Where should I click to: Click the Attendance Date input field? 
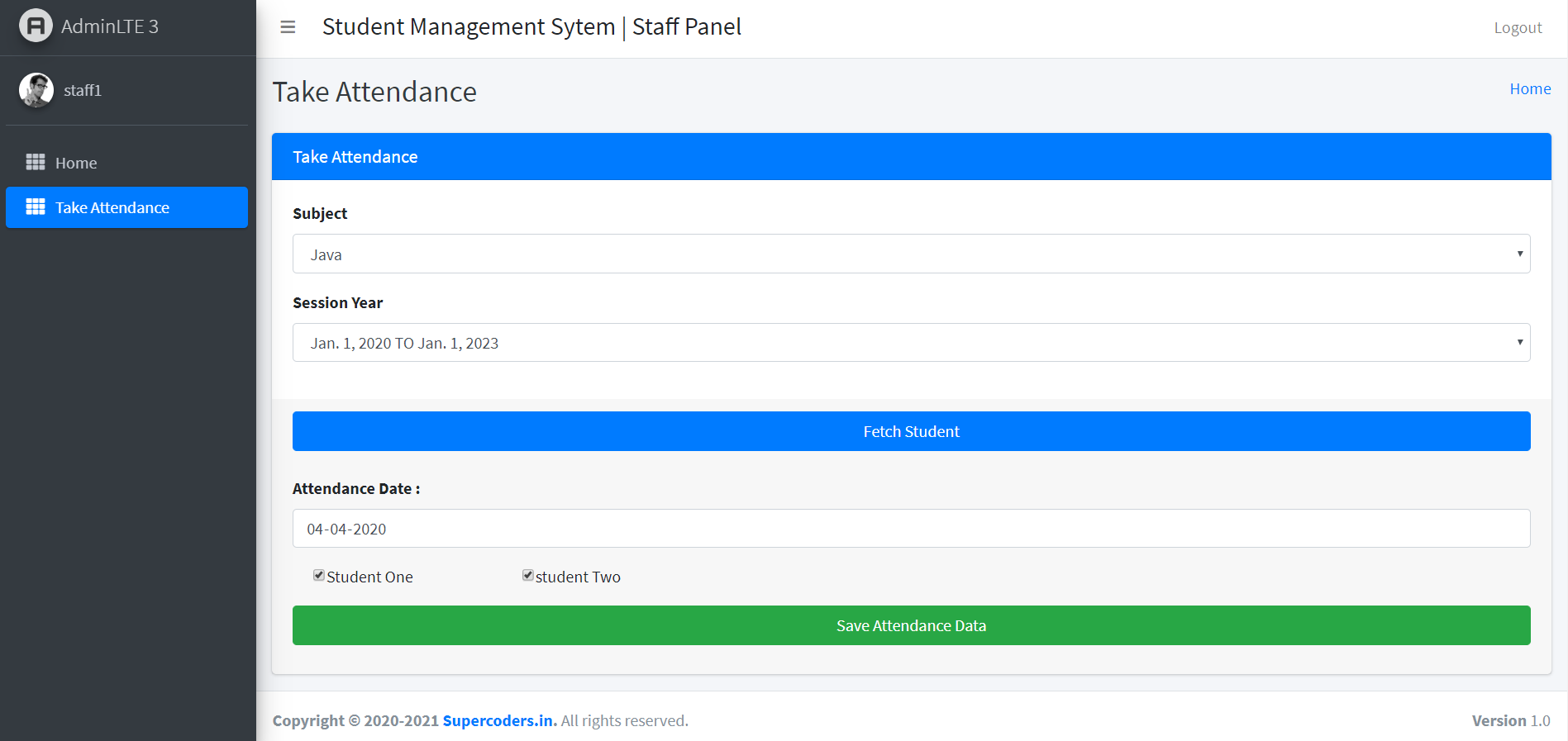point(911,528)
